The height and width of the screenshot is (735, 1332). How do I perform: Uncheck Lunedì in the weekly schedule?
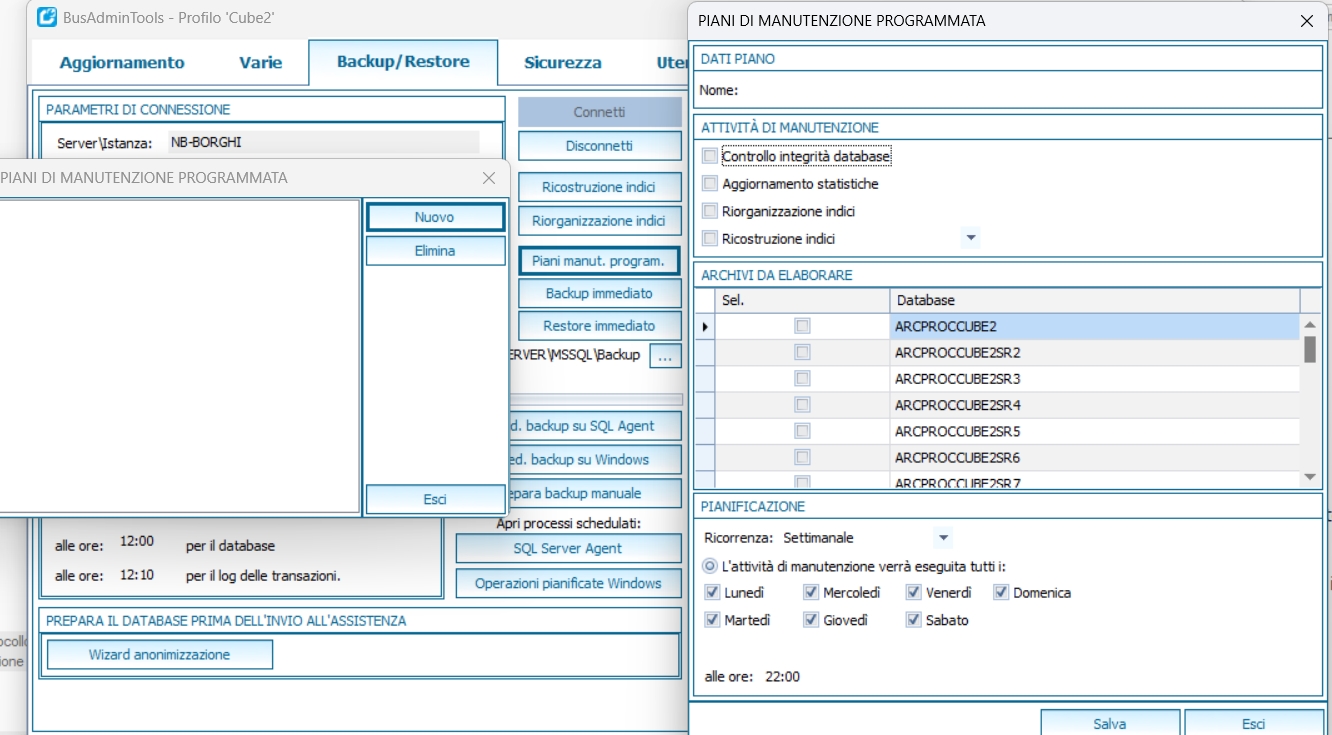pos(712,592)
